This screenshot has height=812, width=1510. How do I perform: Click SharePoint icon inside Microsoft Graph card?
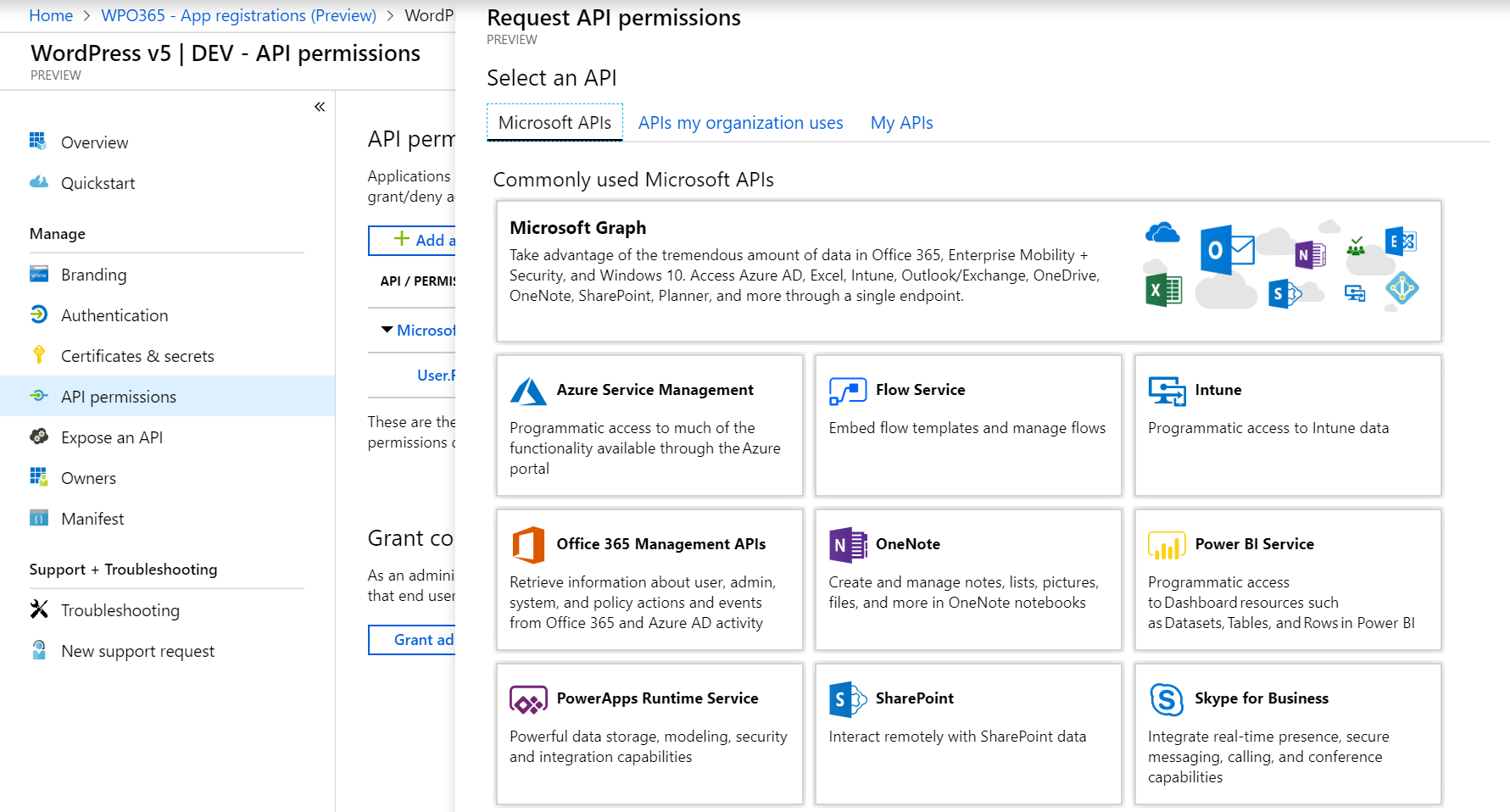click(x=1284, y=293)
